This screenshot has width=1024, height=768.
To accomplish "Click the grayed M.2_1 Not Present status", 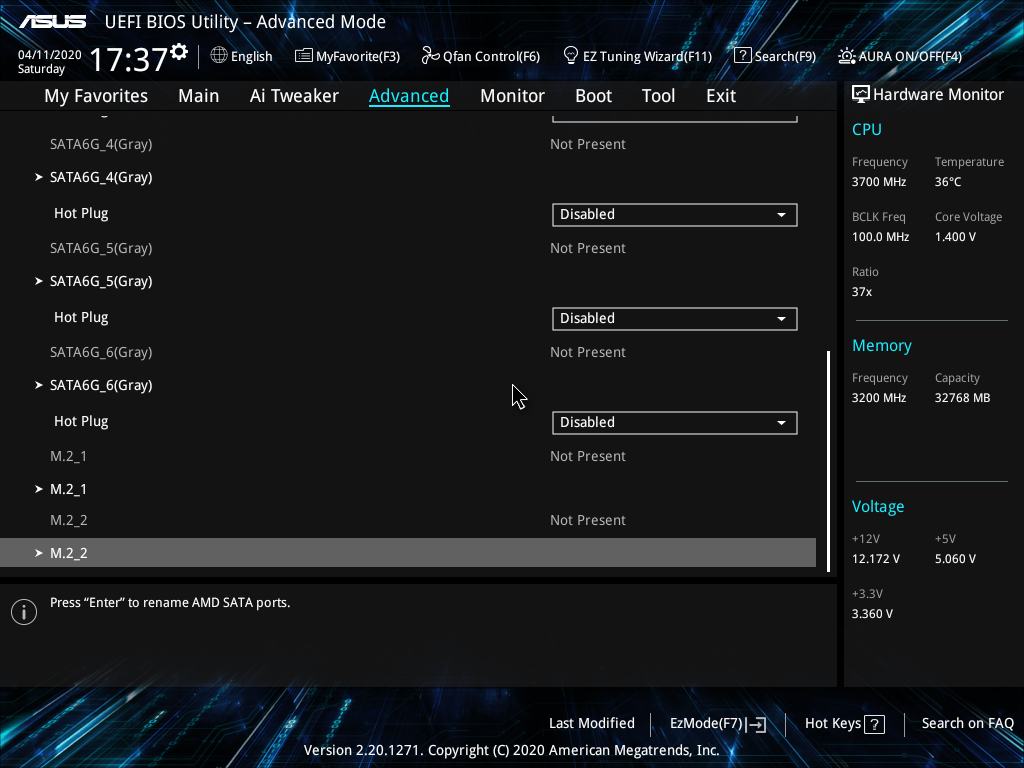I will [x=588, y=456].
